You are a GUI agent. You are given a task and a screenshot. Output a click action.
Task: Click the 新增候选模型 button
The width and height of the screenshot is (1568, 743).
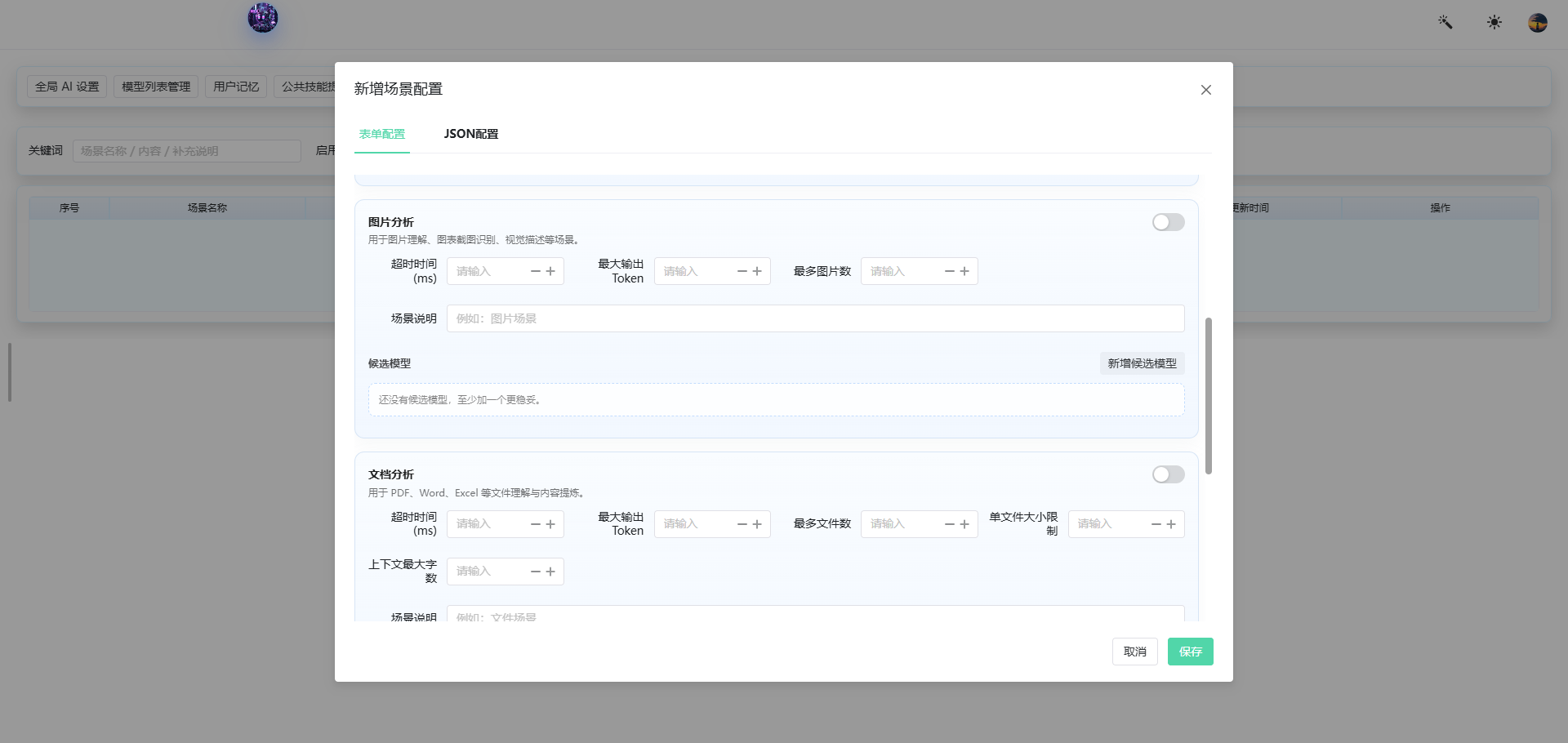coord(1142,363)
